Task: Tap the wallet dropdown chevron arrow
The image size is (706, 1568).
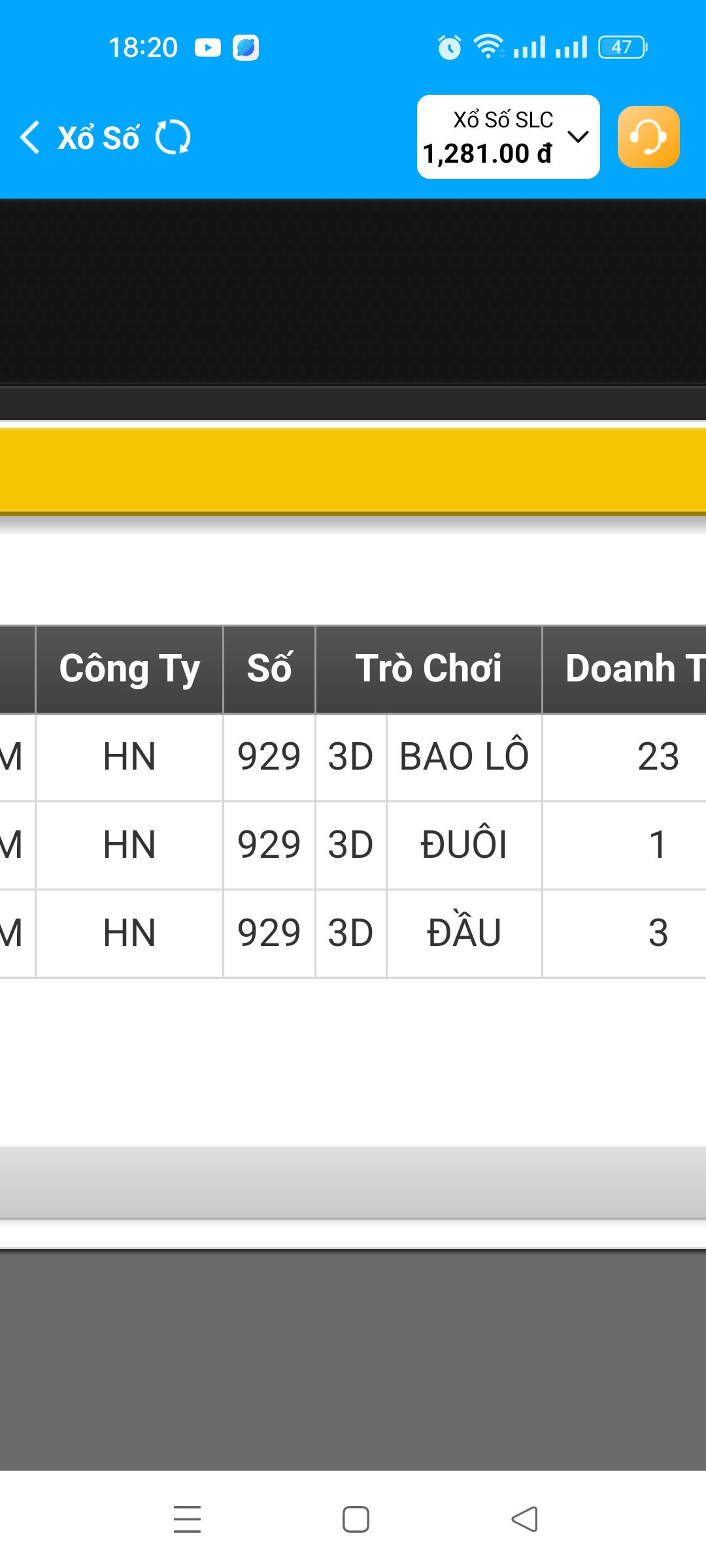Action: pyautogui.click(x=578, y=137)
